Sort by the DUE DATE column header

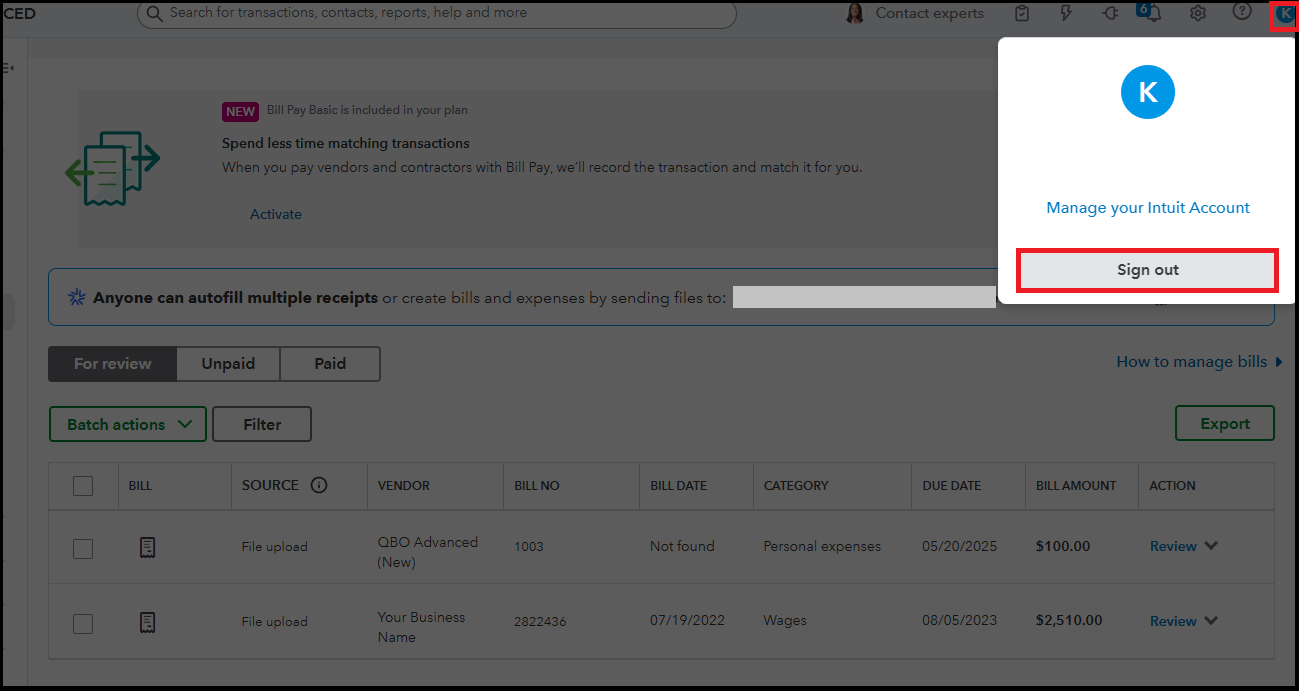[x=952, y=486]
